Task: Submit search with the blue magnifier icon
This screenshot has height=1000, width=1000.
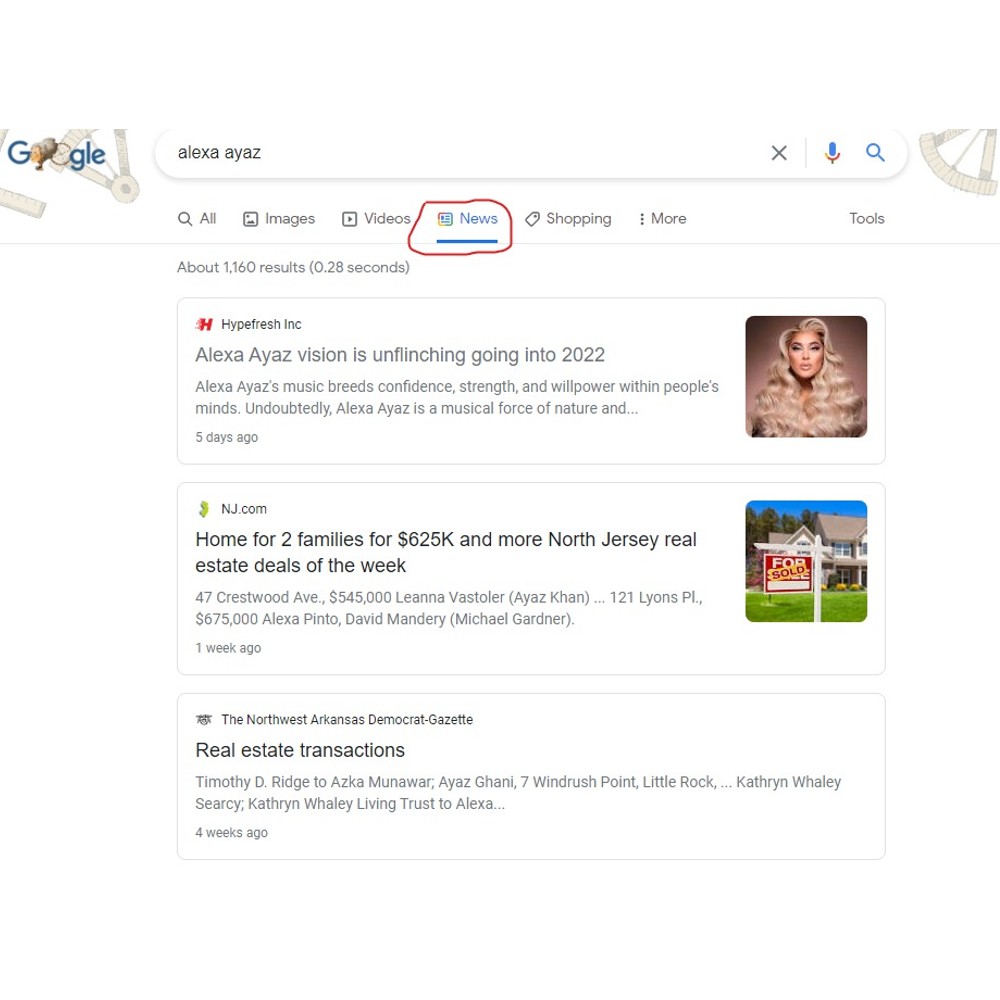Action: [x=875, y=152]
